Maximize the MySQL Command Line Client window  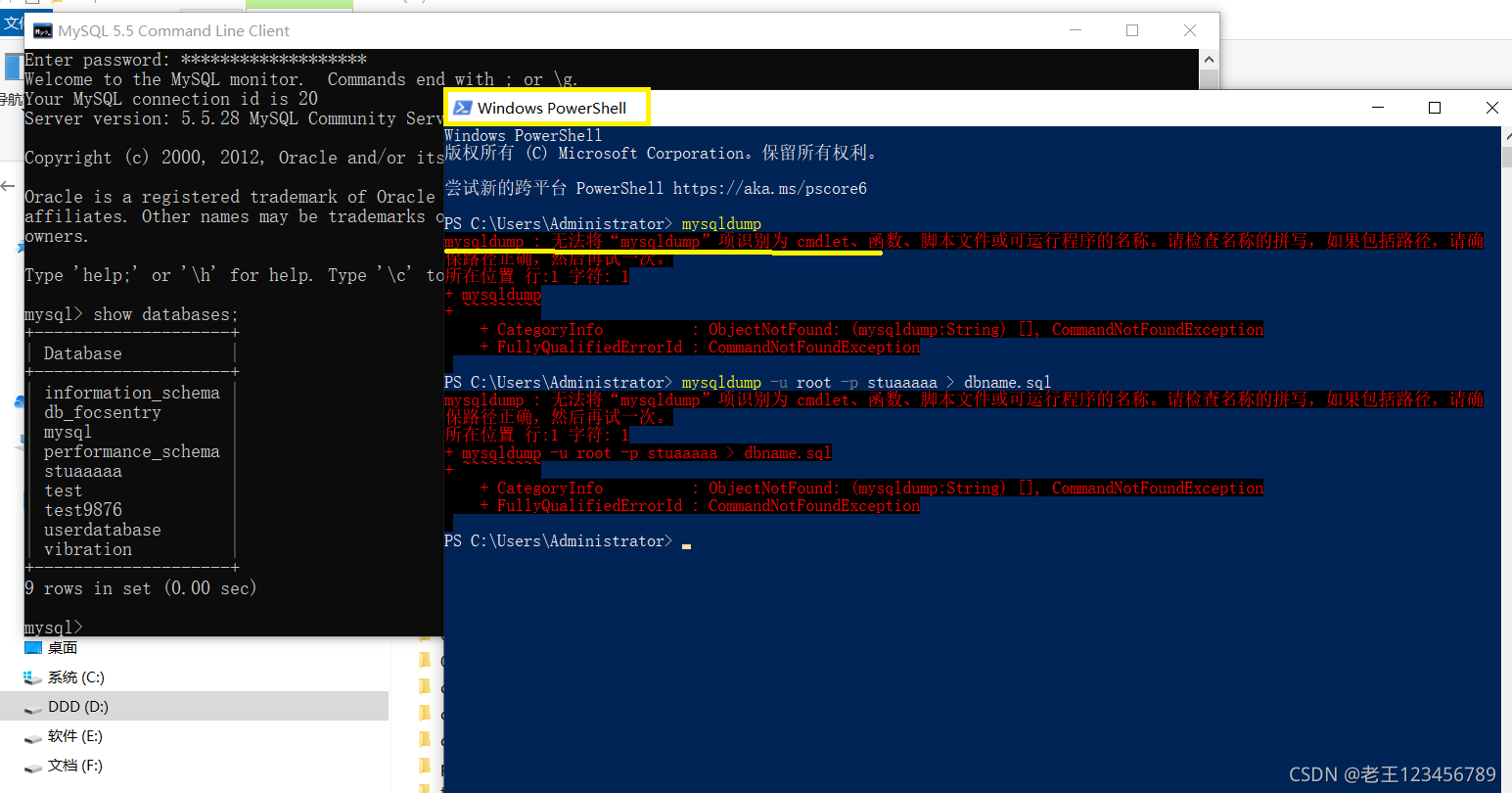(1132, 30)
